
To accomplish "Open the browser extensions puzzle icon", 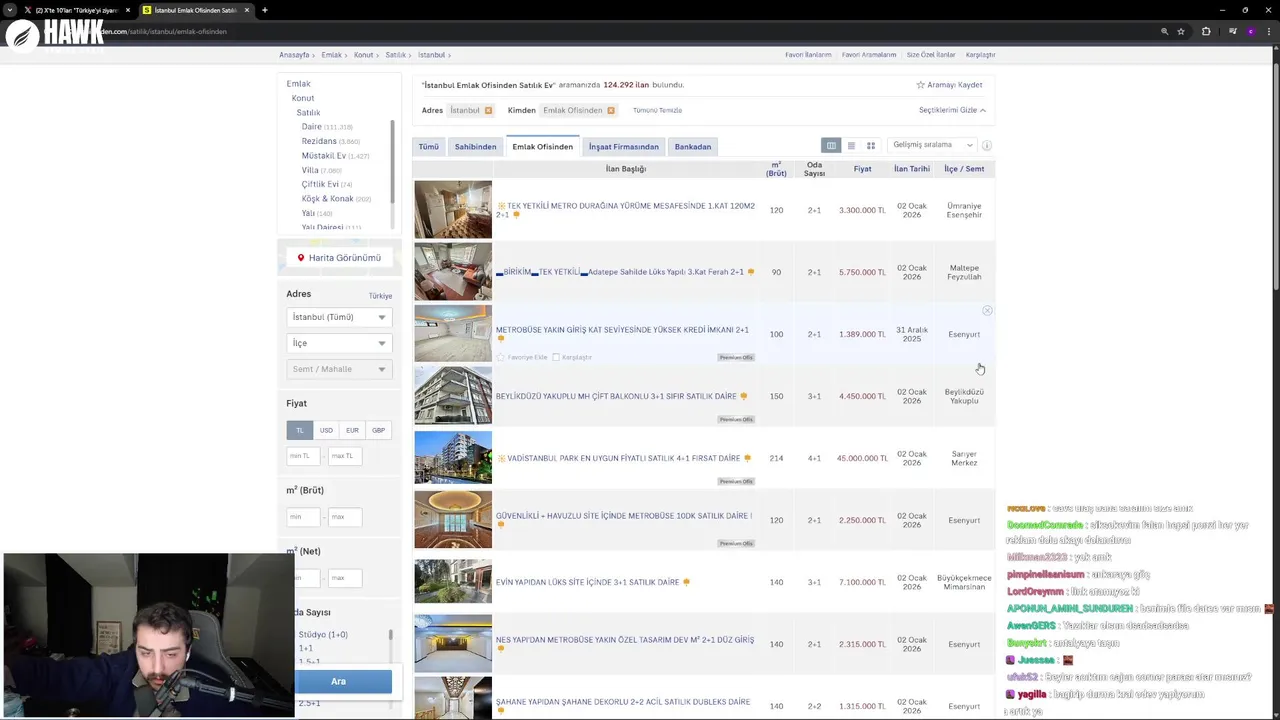I will pyautogui.click(x=1206, y=31).
